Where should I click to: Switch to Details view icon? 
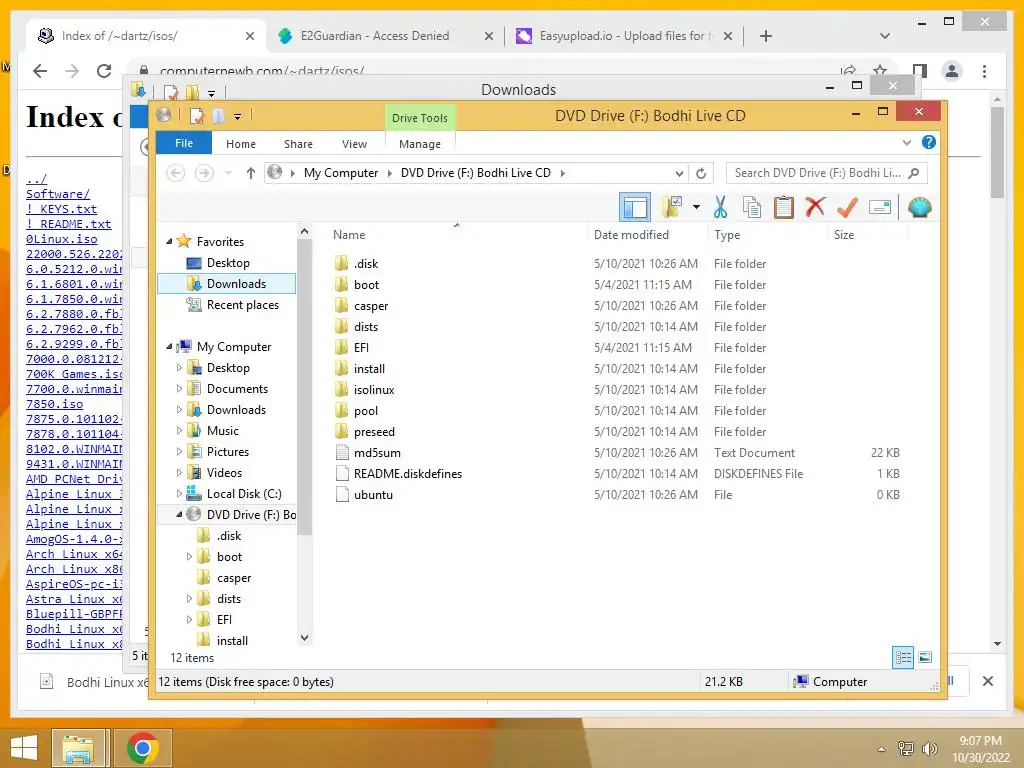tap(903, 658)
